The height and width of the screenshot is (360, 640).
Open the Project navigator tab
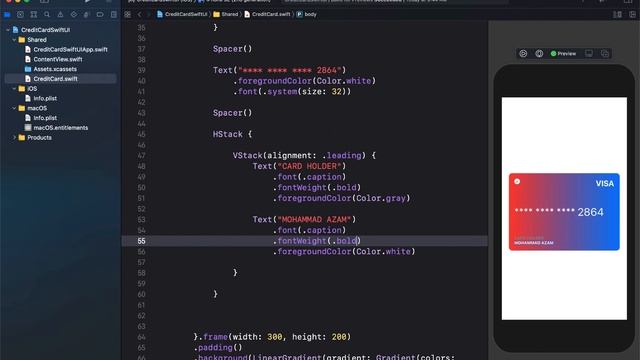[7, 15]
